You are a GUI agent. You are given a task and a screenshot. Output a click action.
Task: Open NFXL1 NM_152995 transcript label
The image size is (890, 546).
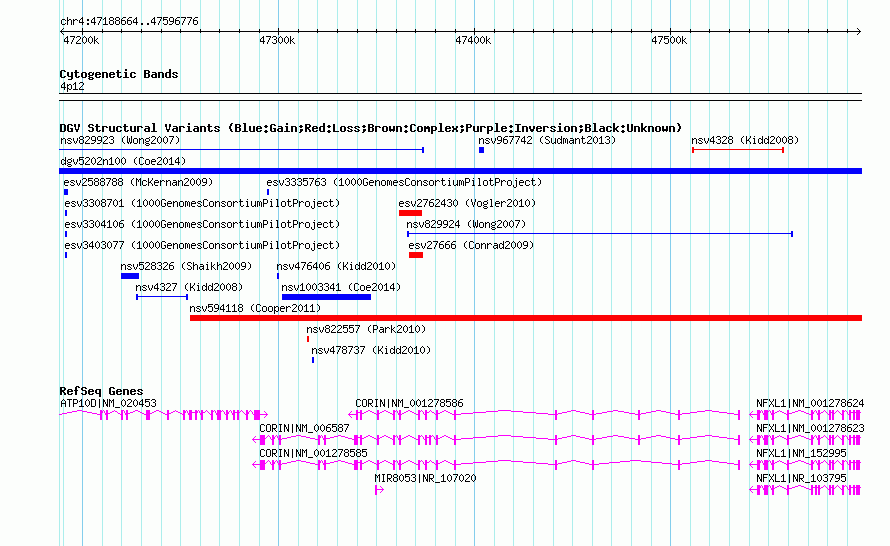click(801, 453)
